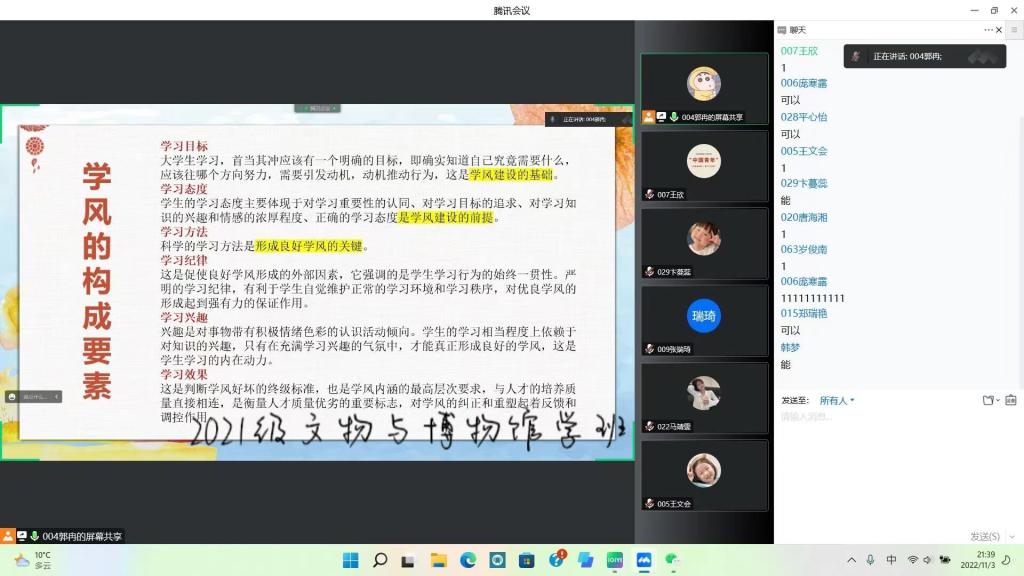Open the weather widget showing 10°C
1024x576 pixels.
33,560
